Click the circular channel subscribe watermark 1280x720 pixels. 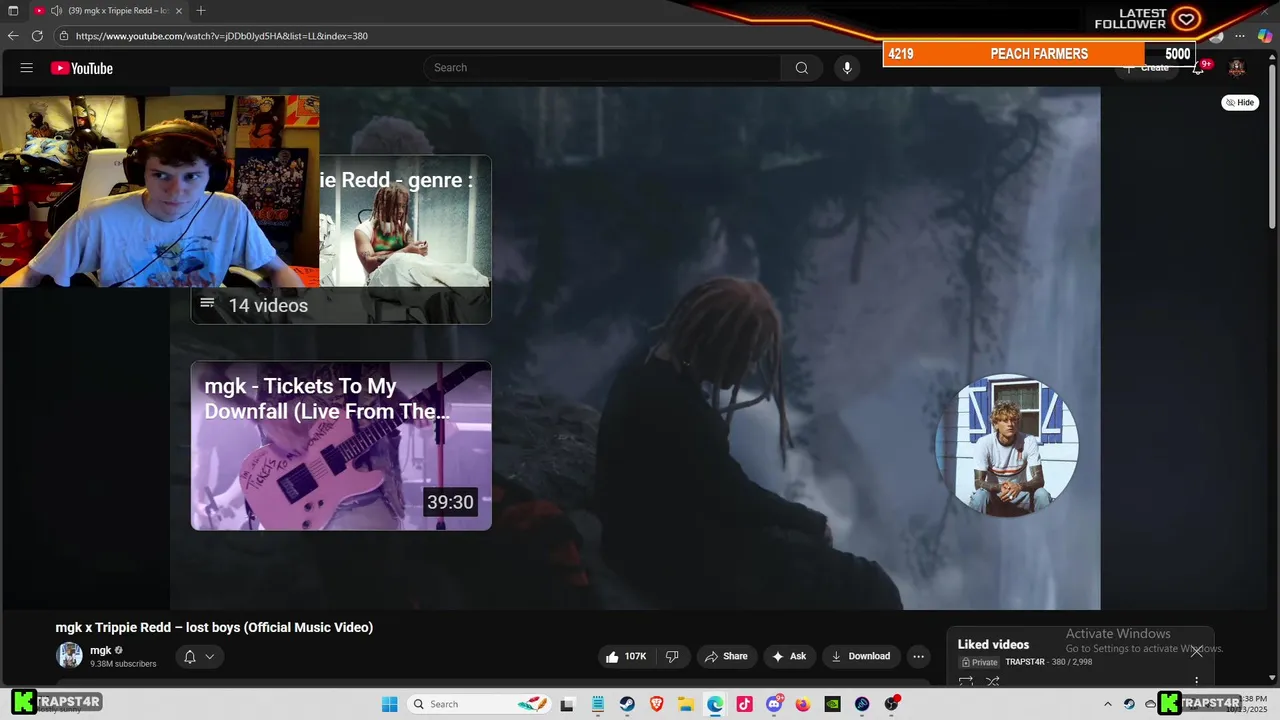(1007, 446)
